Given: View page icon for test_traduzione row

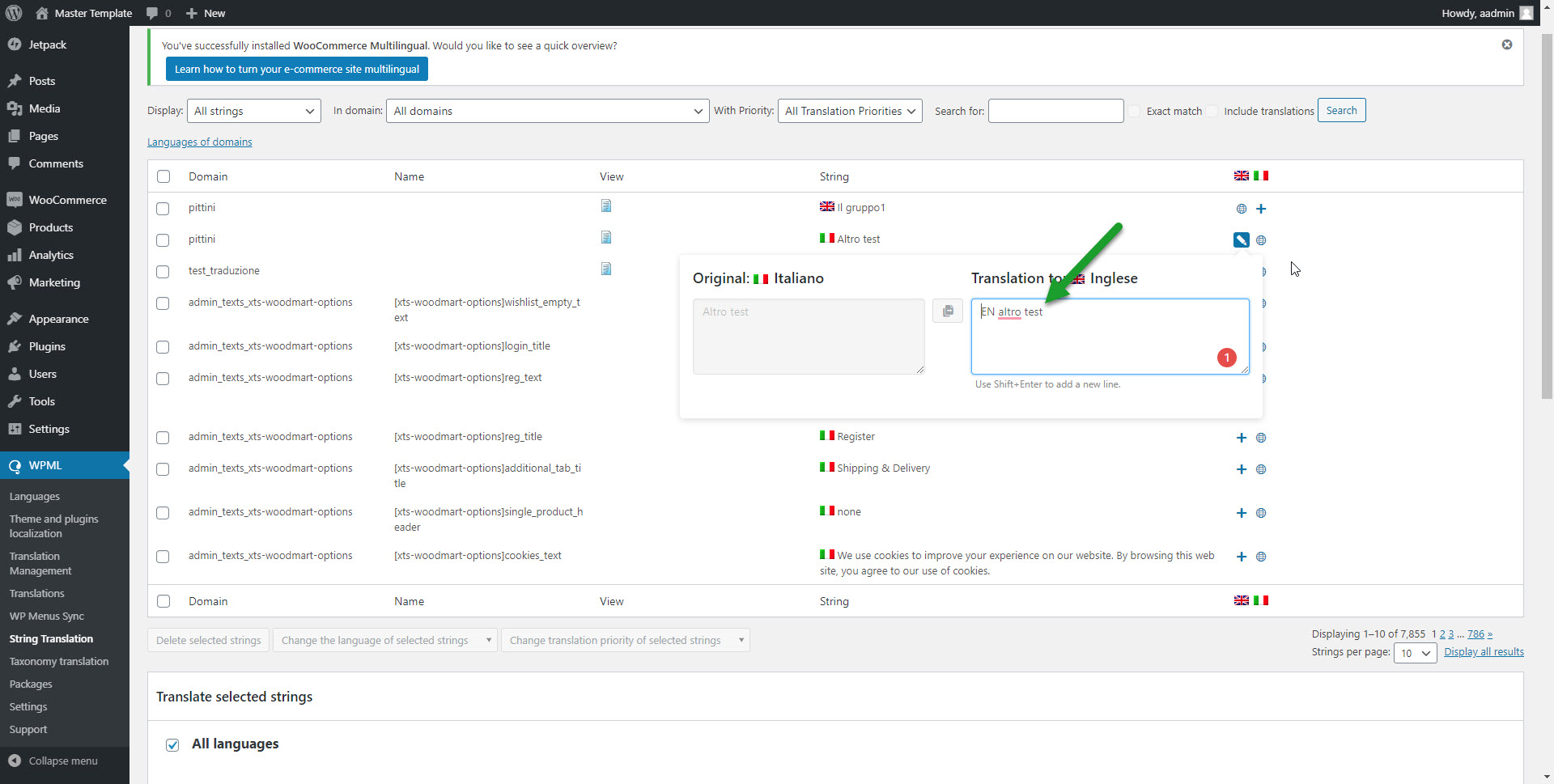Looking at the screenshot, I should (x=606, y=269).
